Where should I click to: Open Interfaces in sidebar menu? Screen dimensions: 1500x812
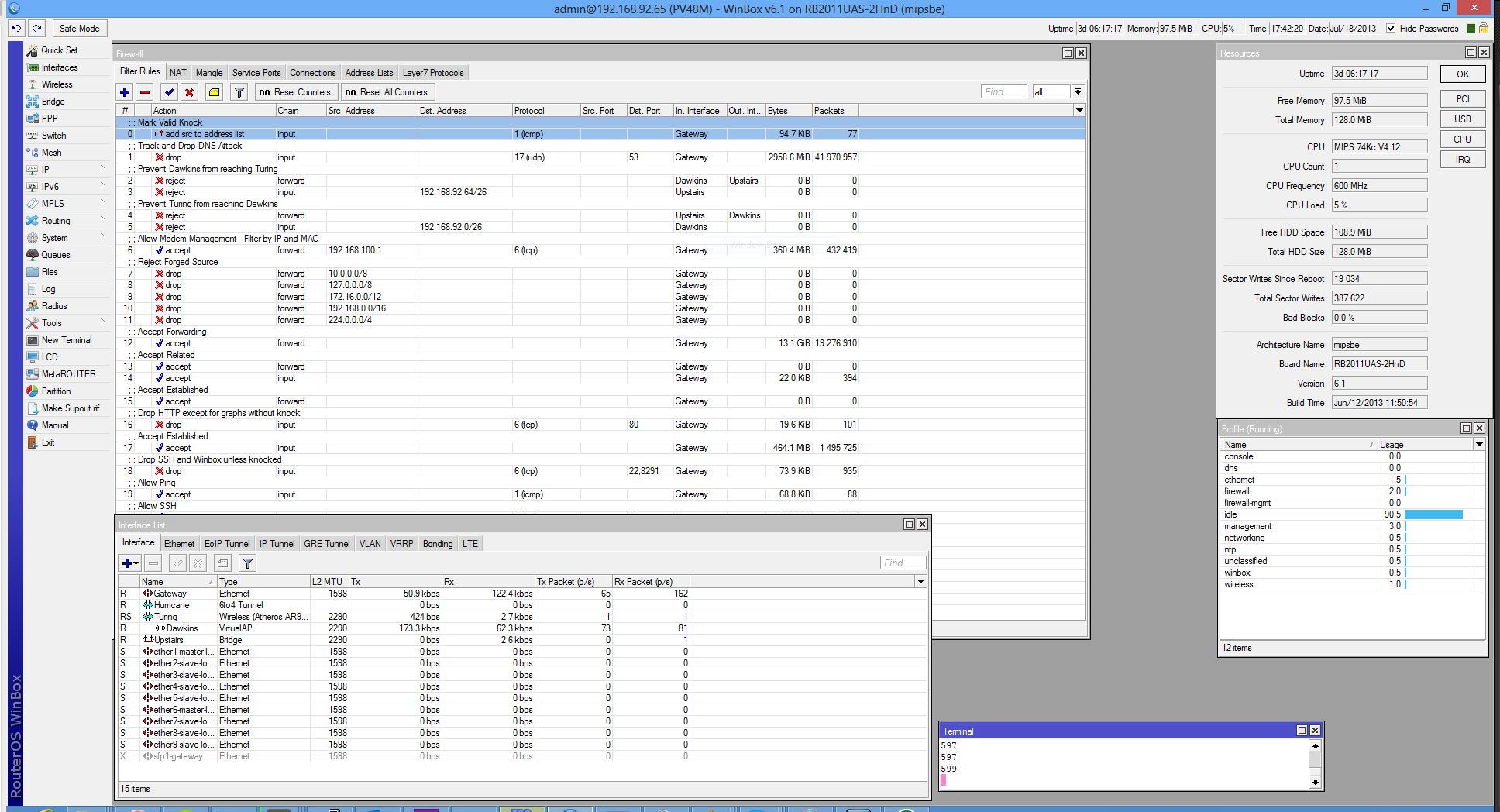[x=59, y=67]
